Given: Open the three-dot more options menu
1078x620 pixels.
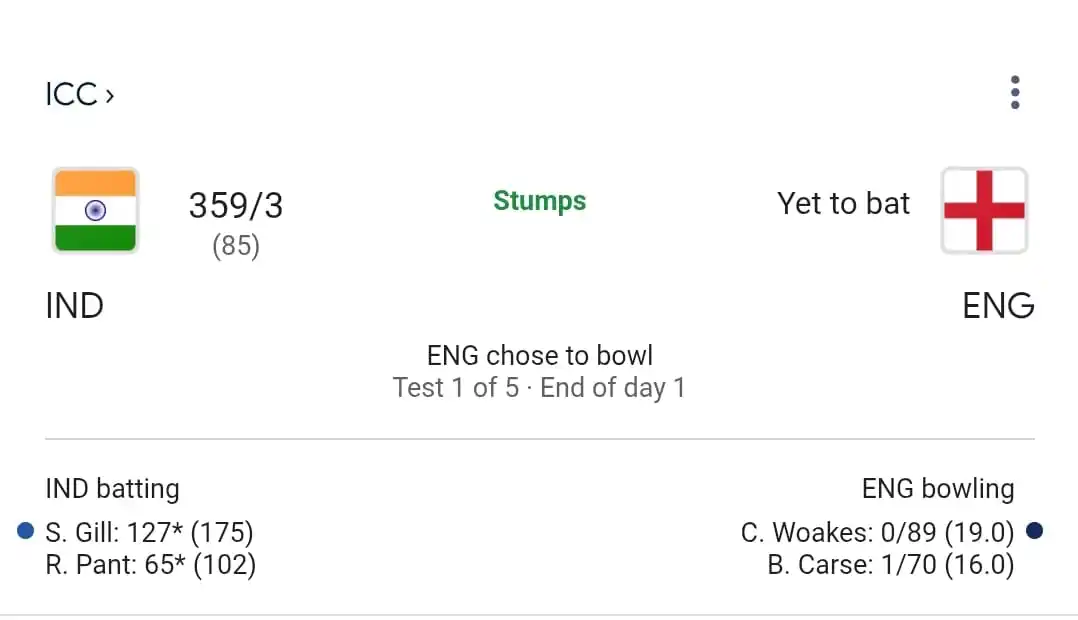Looking at the screenshot, I should click(1015, 93).
